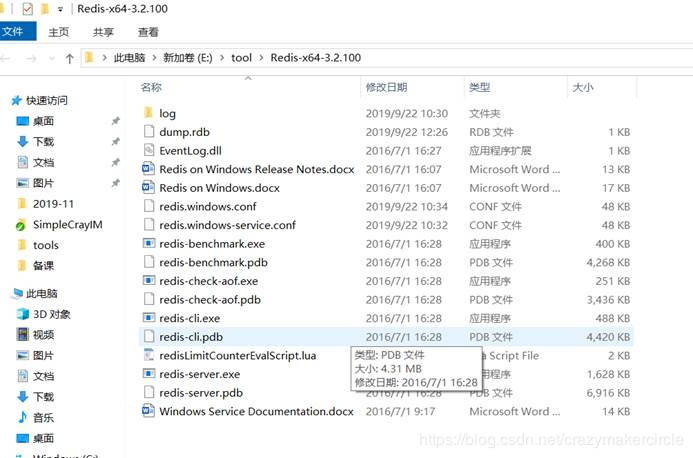
Task: Select 图片 under Quick Access
Action: (43, 183)
